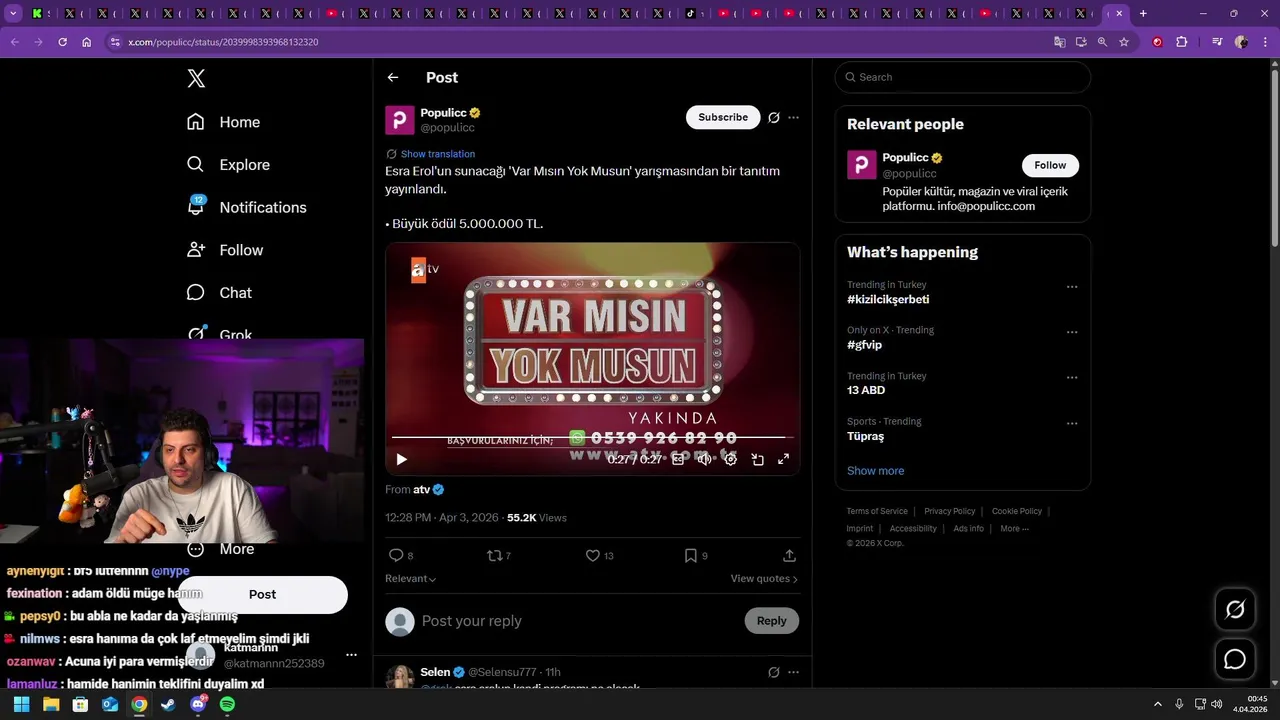This screenshot has width=1280, height=720.
Task: Enable picture-in-picture for the video
Action: point(757,459)
